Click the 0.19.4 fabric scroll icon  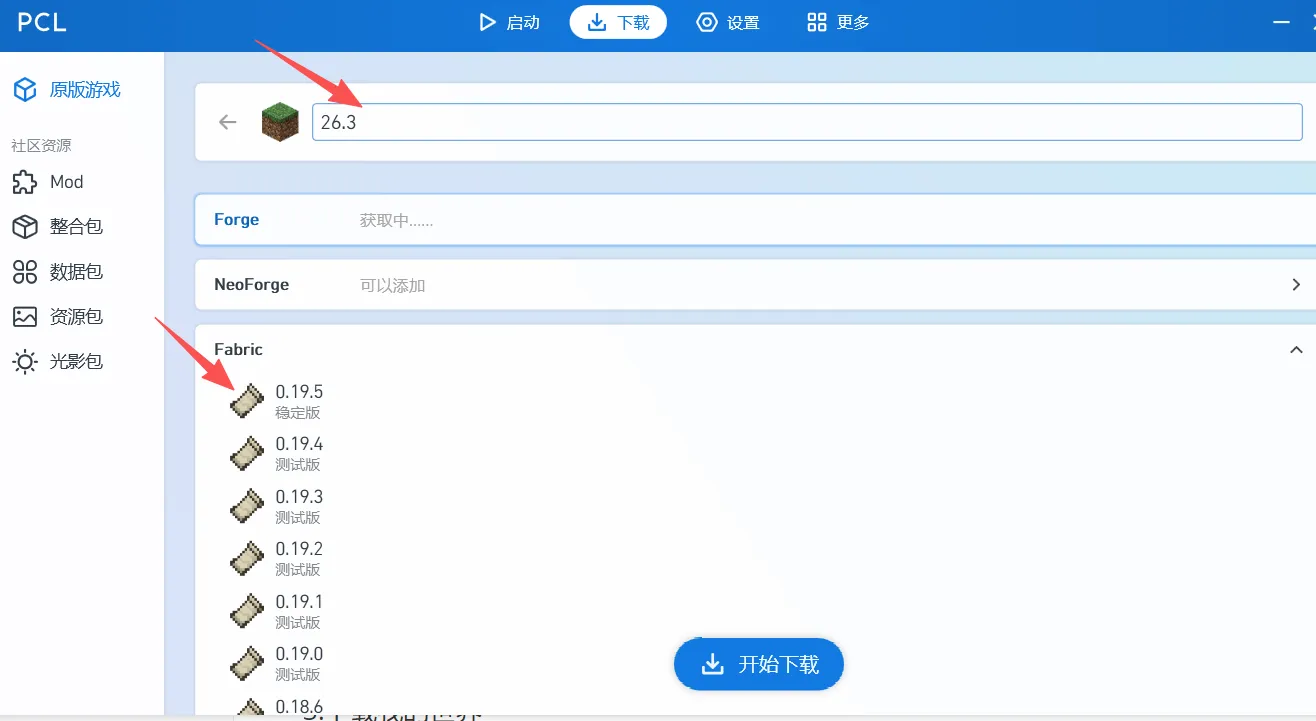[247, 453]
